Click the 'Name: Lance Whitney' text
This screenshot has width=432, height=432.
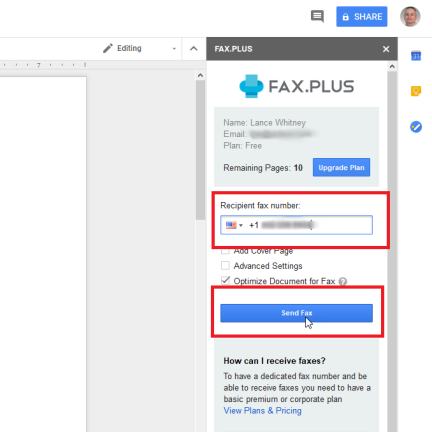pos(264,123)
